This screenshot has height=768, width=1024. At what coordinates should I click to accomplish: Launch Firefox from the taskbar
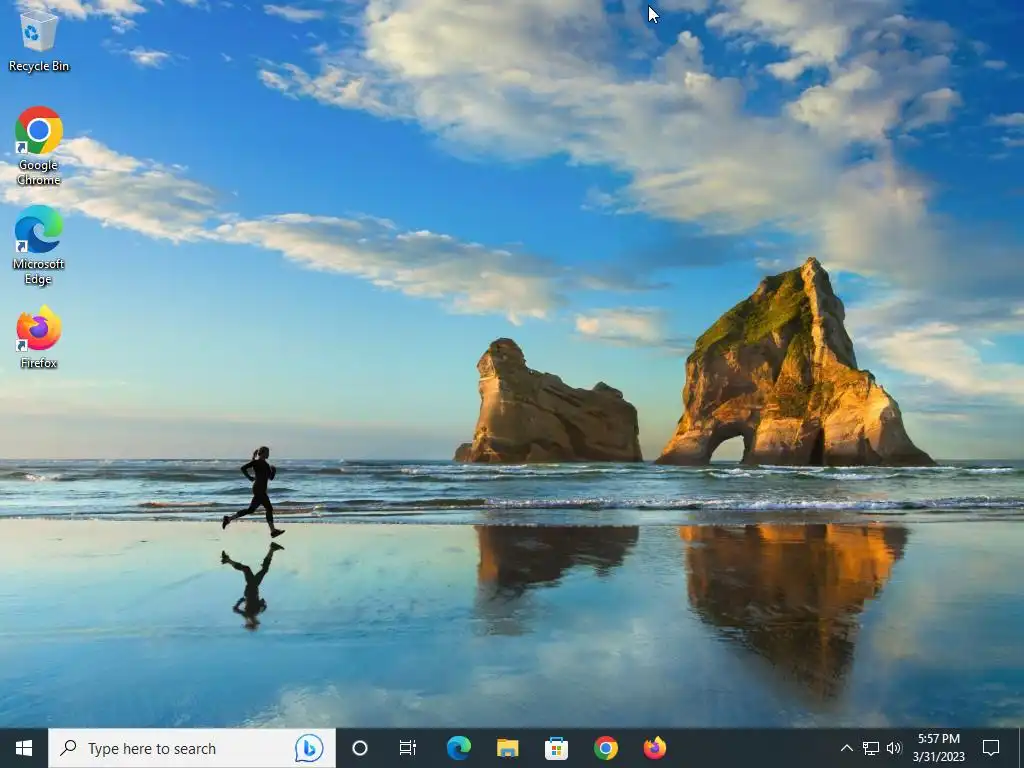click(x=655, y=748)
